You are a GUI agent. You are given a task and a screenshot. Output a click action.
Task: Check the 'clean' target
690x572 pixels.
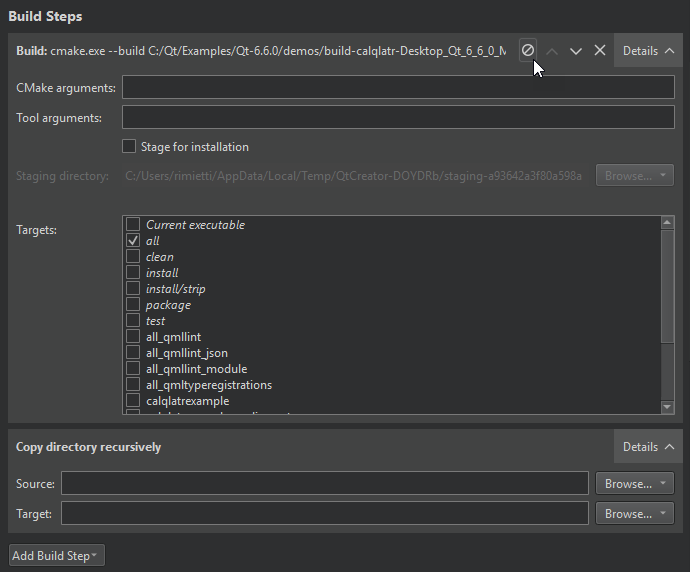pyautogui.click(x=133, y=257)
